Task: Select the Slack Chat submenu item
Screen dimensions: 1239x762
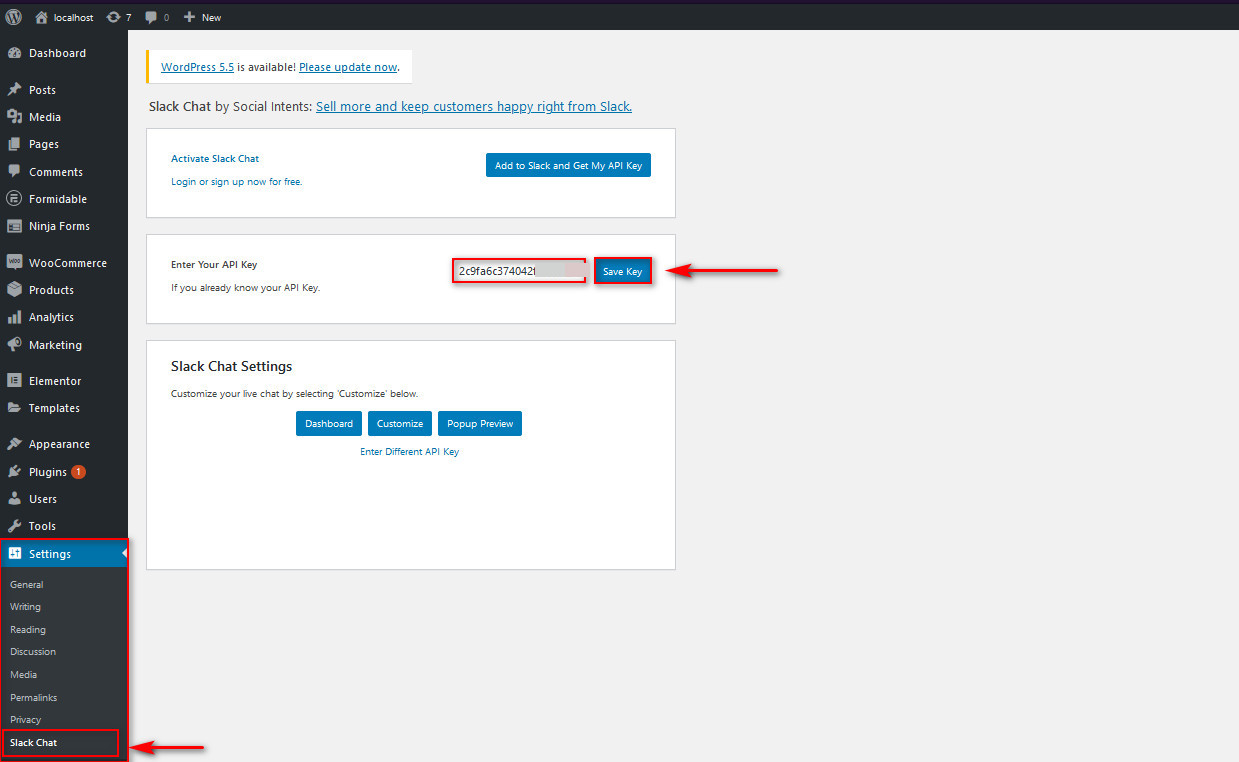Action: point(34,743)
